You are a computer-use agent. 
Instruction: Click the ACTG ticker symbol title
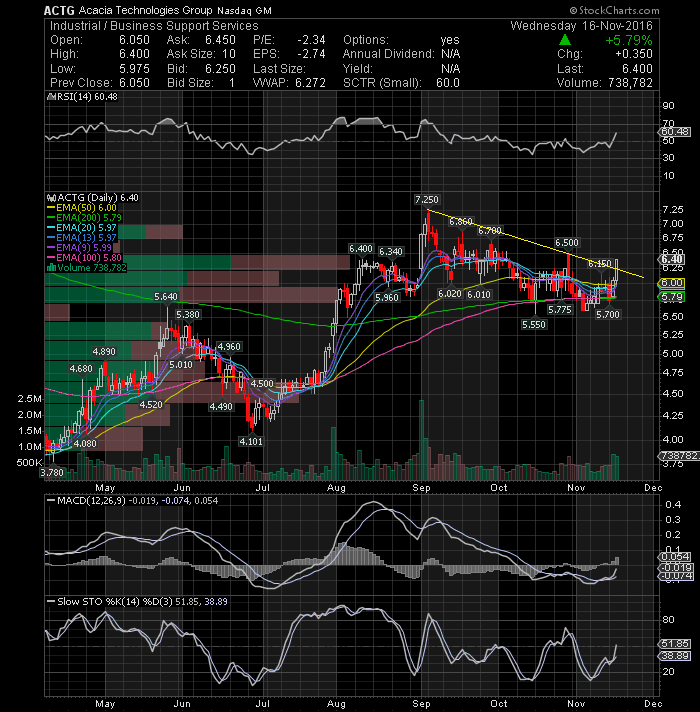click(x=59, y=10)
